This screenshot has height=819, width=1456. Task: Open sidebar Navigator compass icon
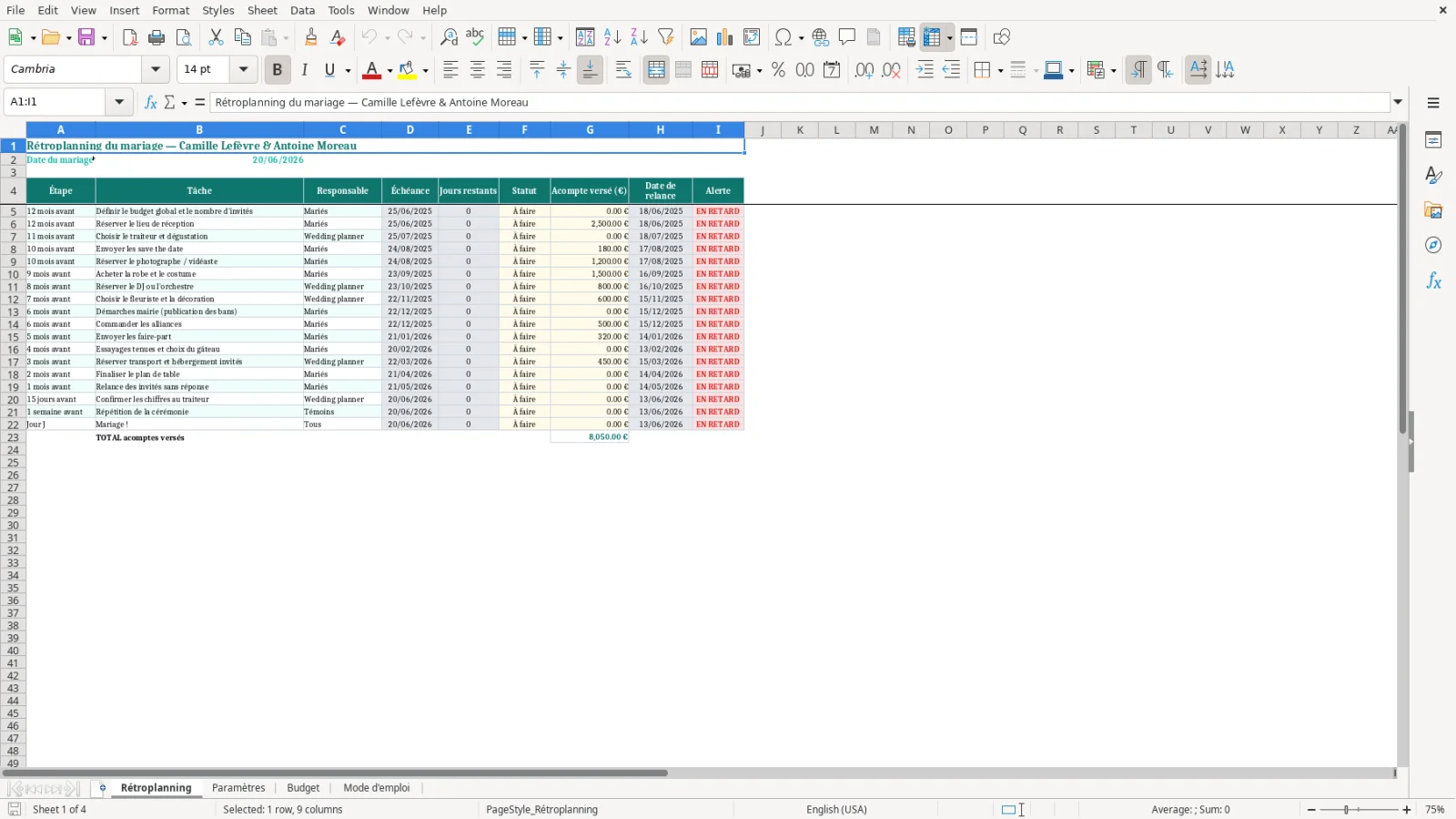click(1433, 246)
